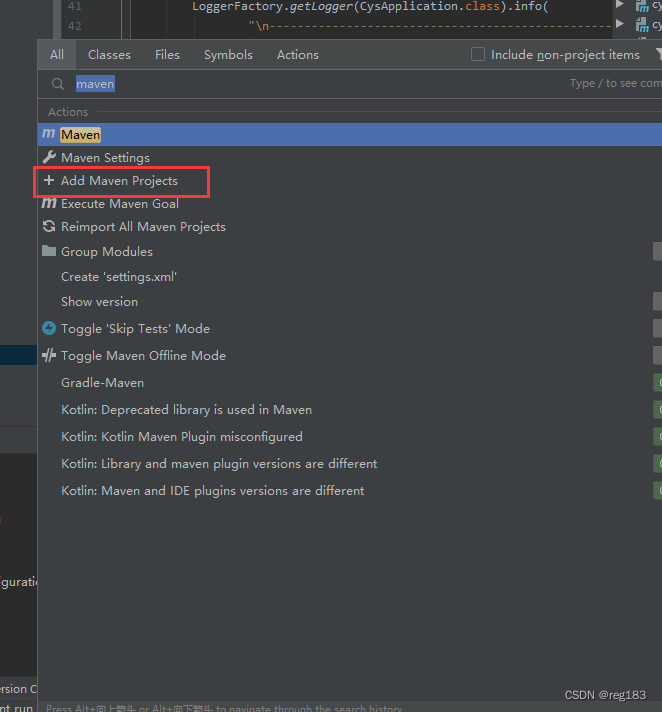Click editor line number 41
Screen dimensions: 662x712
point(74,6)
